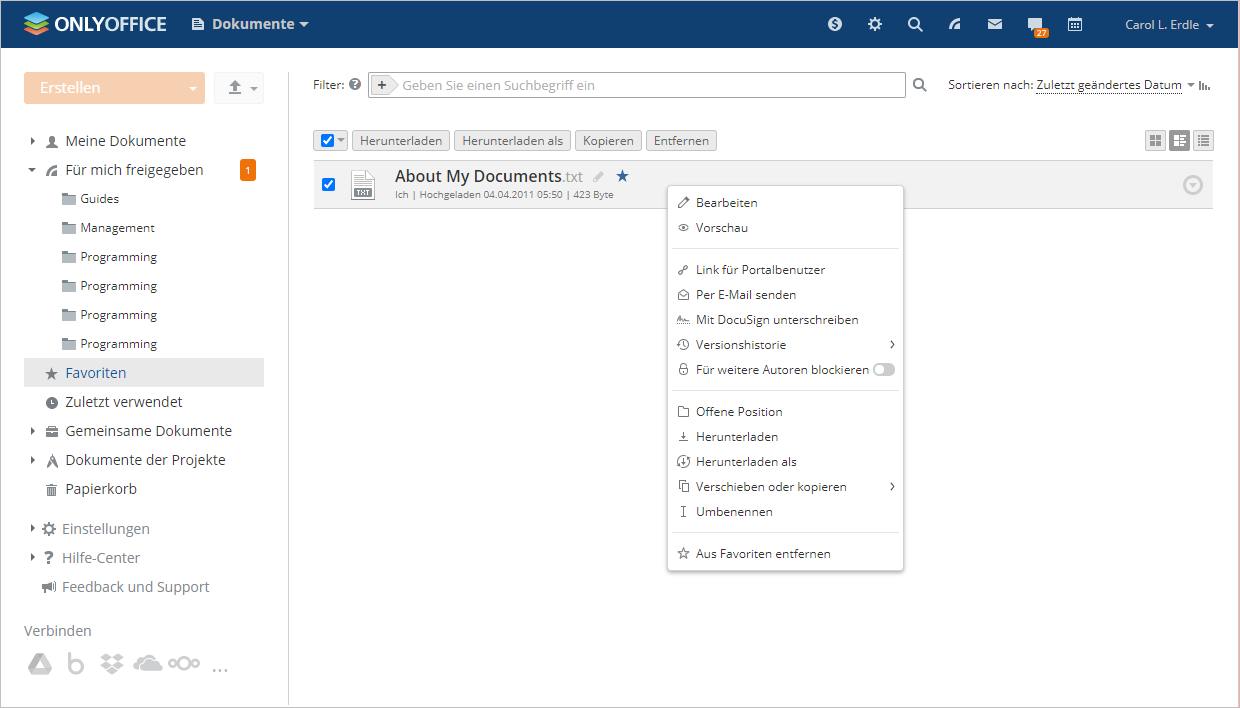Uncheck the About My Documents file checkbox

328,185
